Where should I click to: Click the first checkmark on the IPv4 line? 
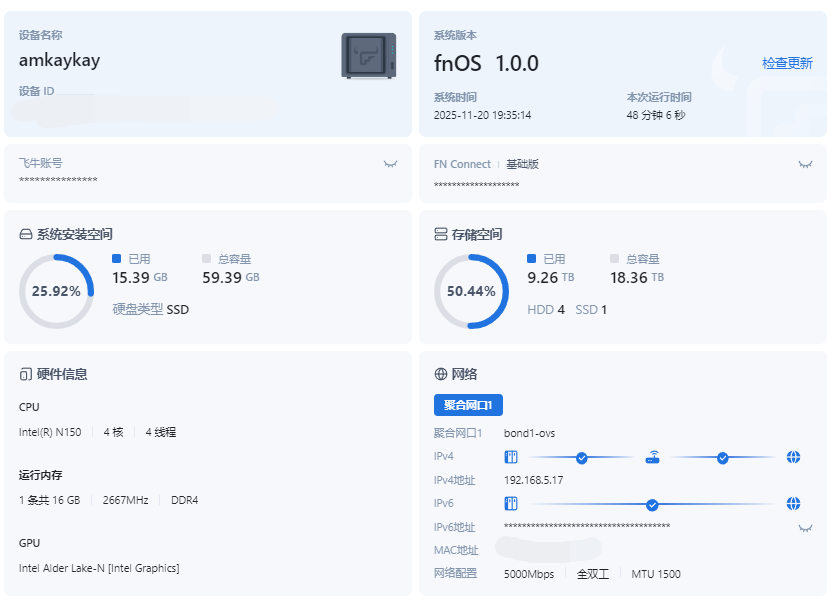pos(583,457)
